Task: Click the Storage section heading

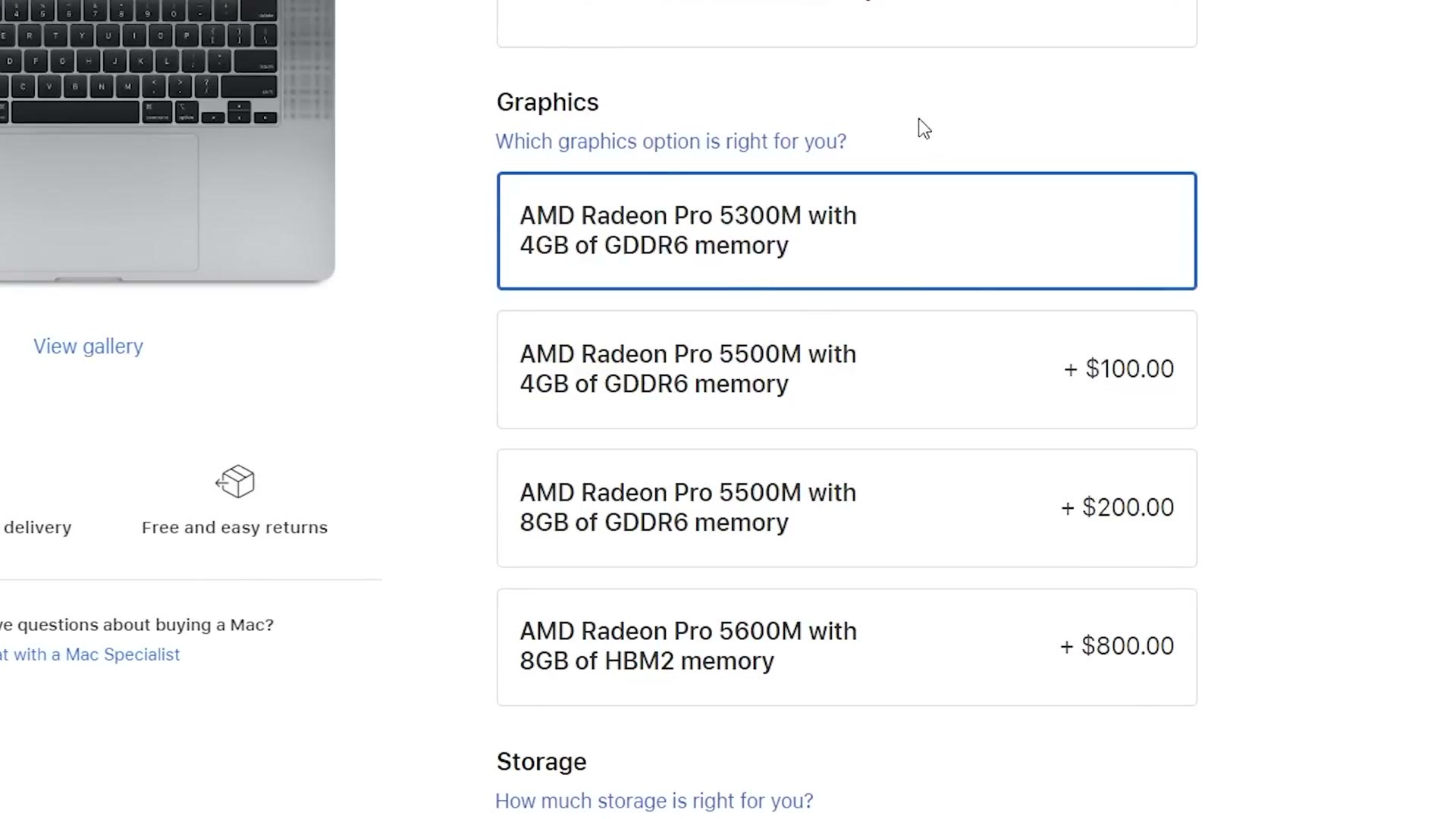Action: click(x=541, y=761)
